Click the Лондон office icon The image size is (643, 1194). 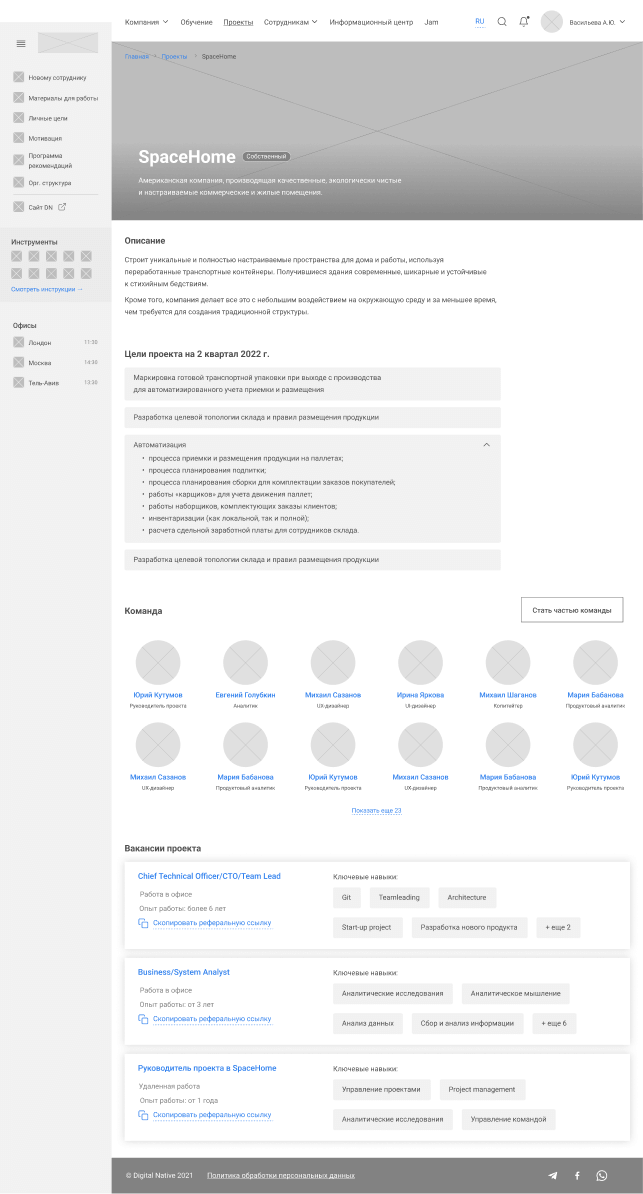pyautogui.click(x=18, y=343)
